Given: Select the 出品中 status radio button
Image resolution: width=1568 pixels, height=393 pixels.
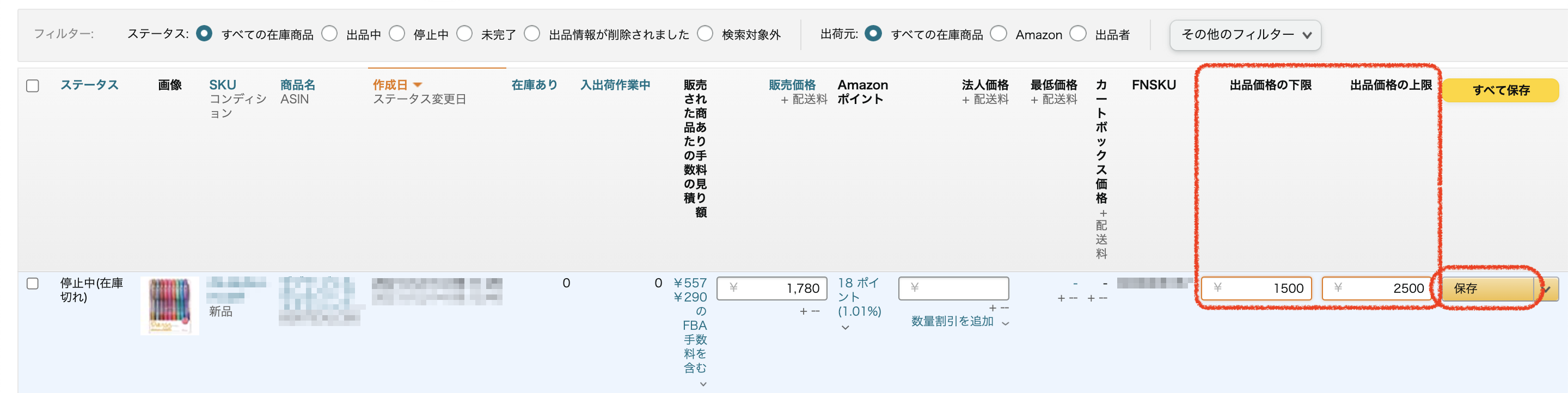Looking at the screenshot, I should [x=329, y=34].
